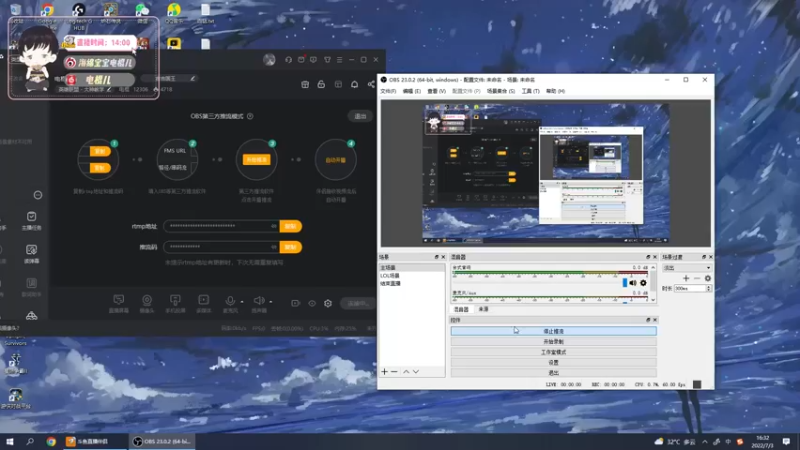Close the scenes panel
Viewport: 800px width, 450px height.
click(443, 257)
